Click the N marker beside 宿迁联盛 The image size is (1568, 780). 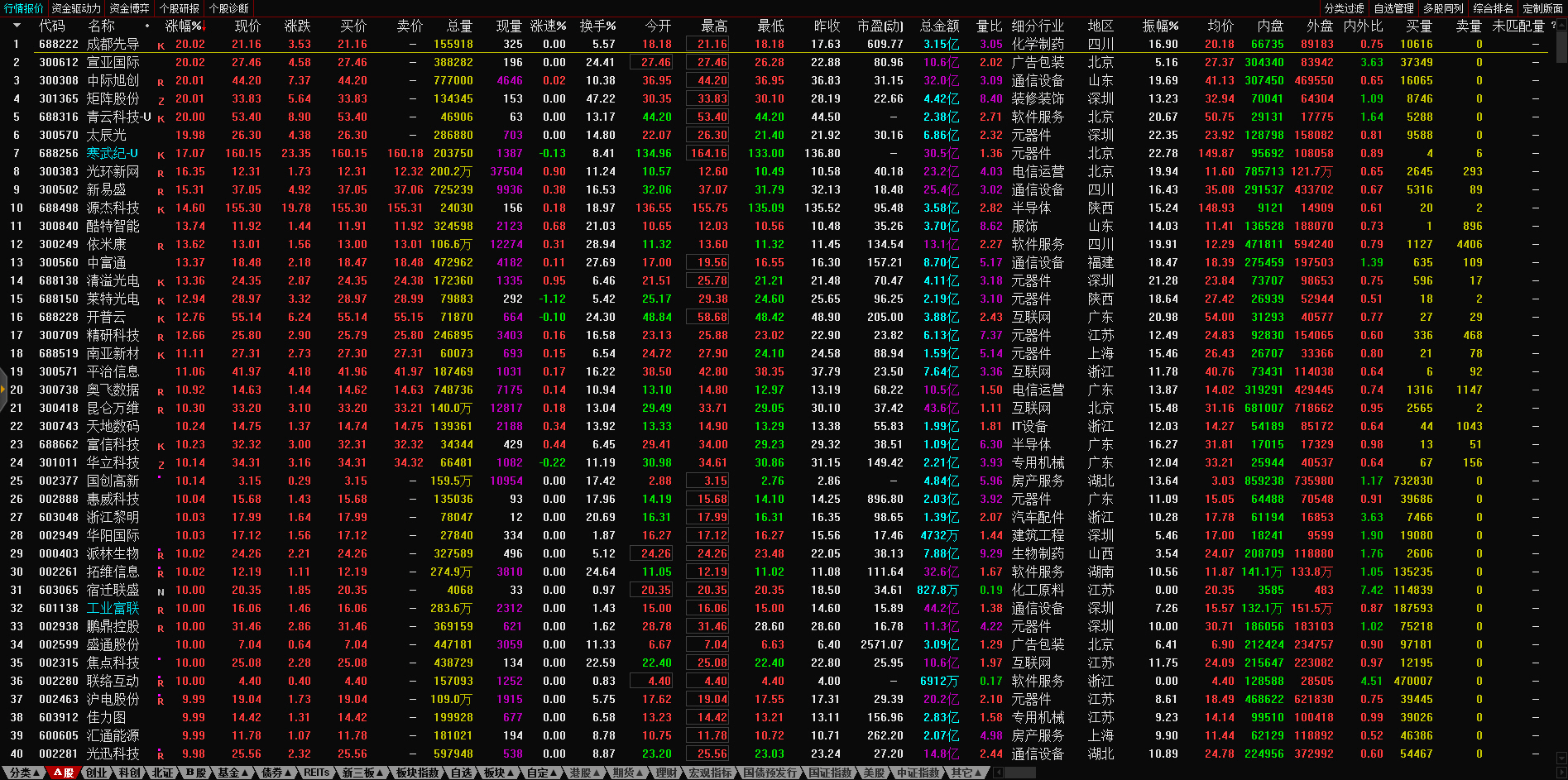pos(161,591)
